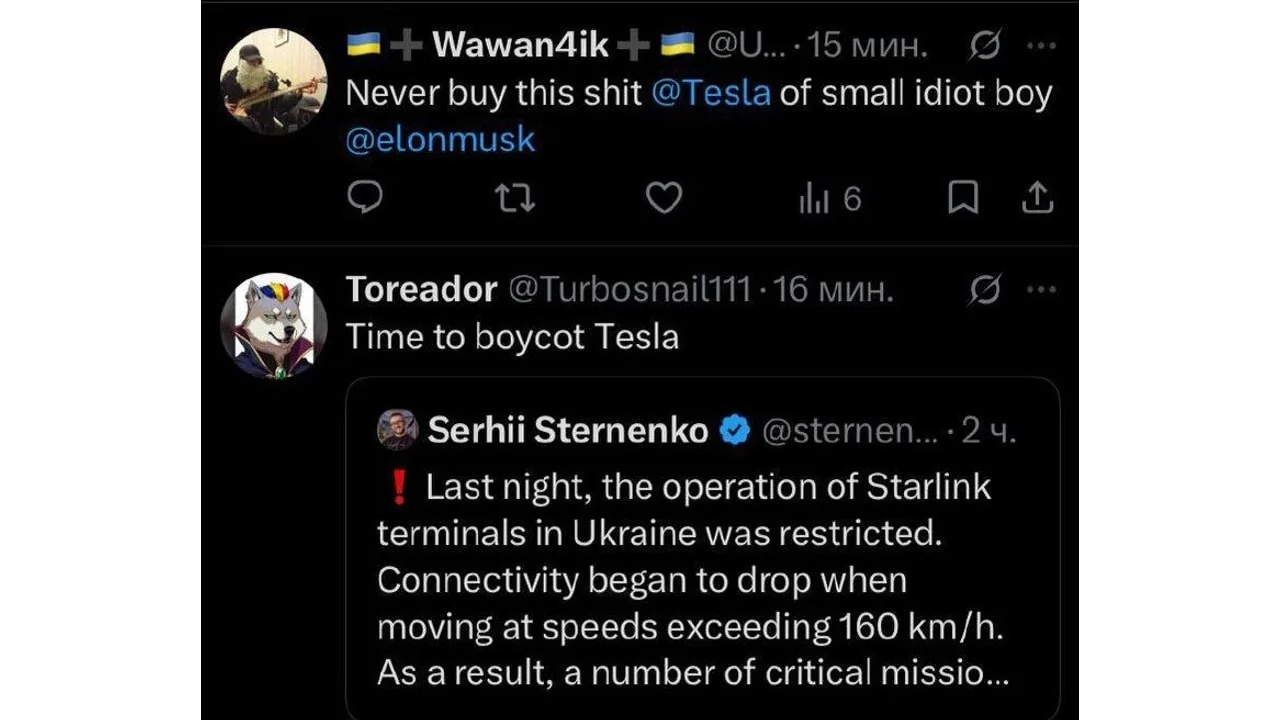View analytics showing 6 views
The image size is (1280, 720).
830,199
